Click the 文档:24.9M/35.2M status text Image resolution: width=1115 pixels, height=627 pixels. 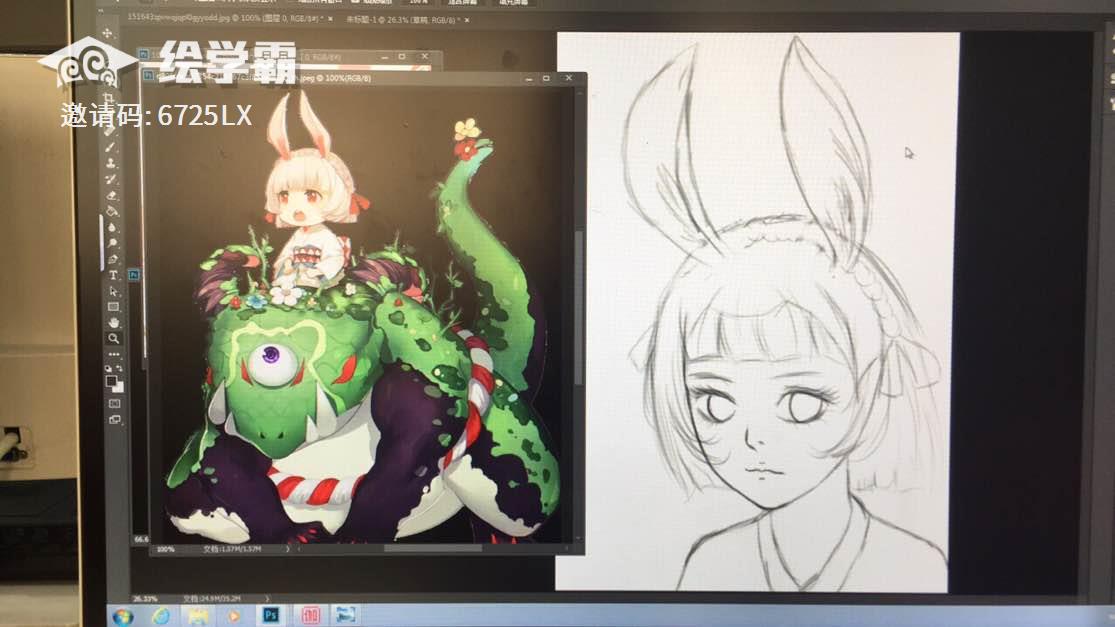[x=211, y=599]
